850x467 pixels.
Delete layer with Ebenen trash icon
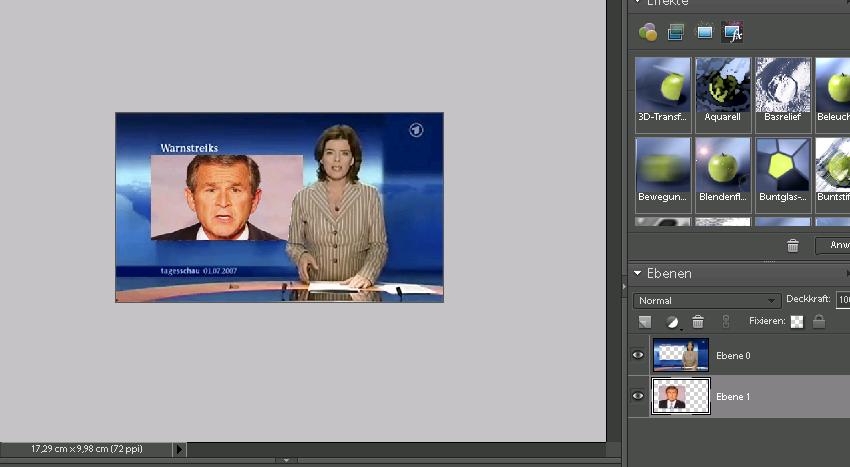click(698, 322)
